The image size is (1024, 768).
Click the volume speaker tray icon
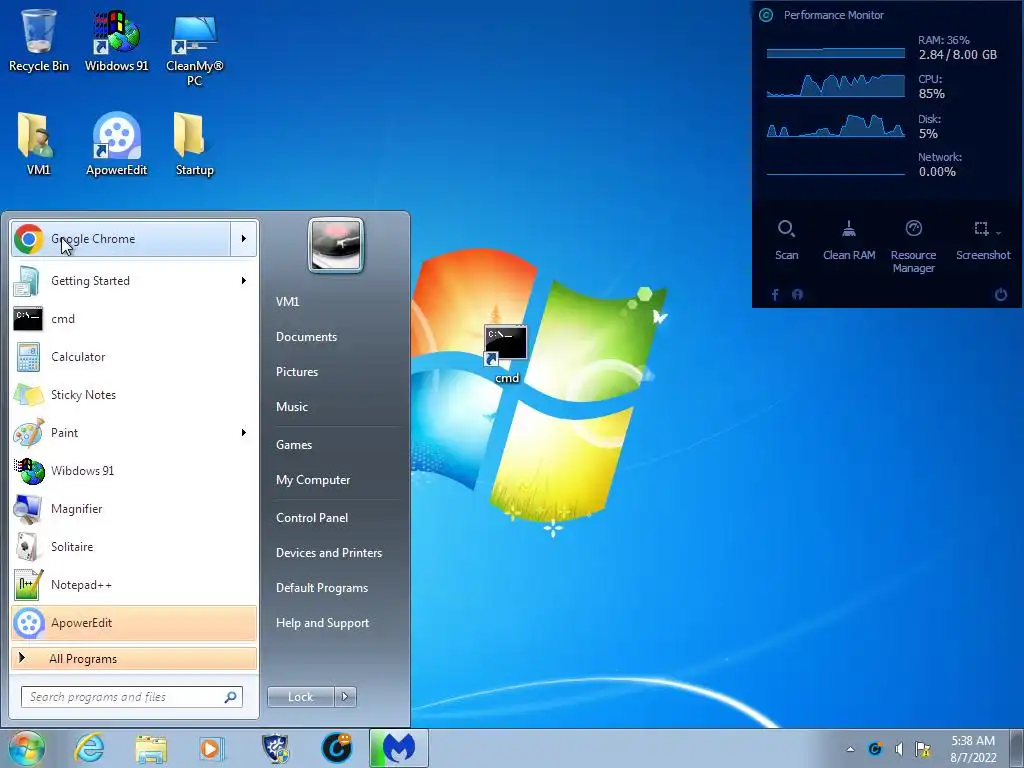(899, 749)
